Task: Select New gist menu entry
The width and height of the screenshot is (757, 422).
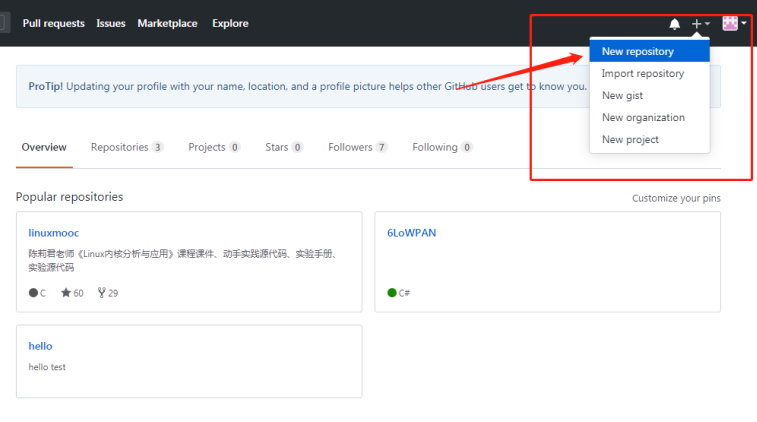Action: point(649,96)
